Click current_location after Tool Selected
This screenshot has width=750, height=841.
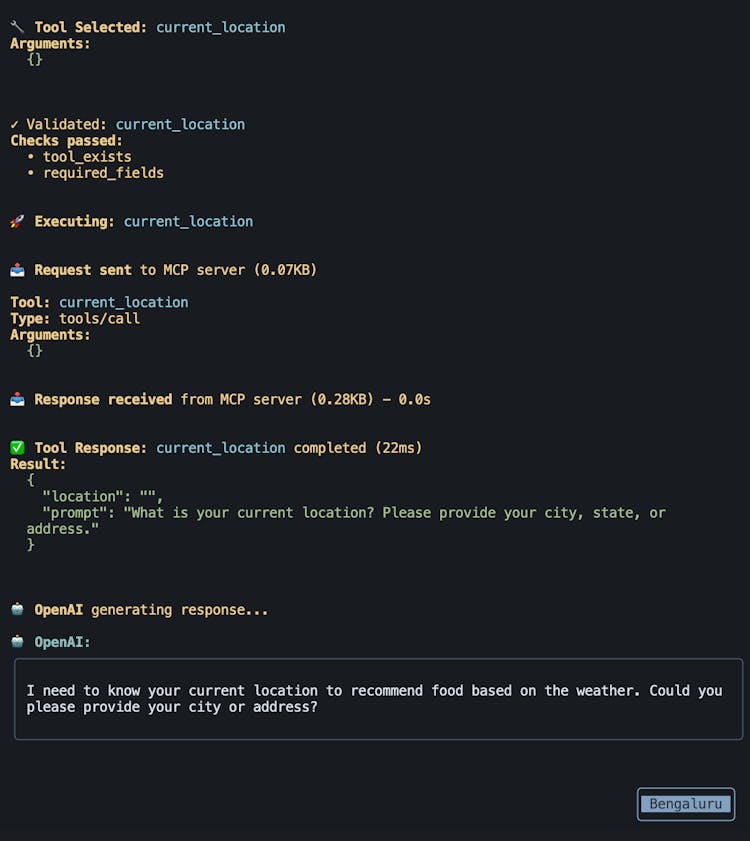pyautogui.click(x=220, y=27)
